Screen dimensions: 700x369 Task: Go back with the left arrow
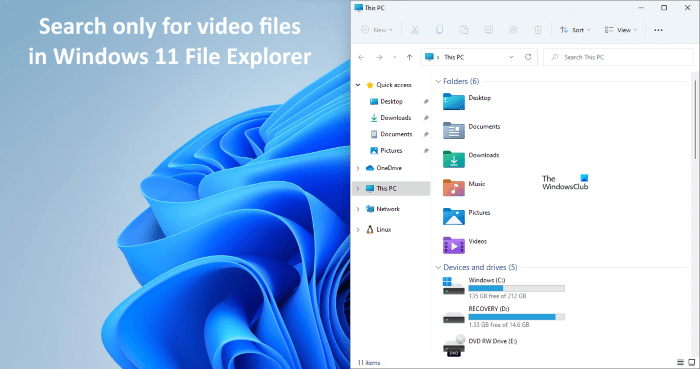point(361,57)
